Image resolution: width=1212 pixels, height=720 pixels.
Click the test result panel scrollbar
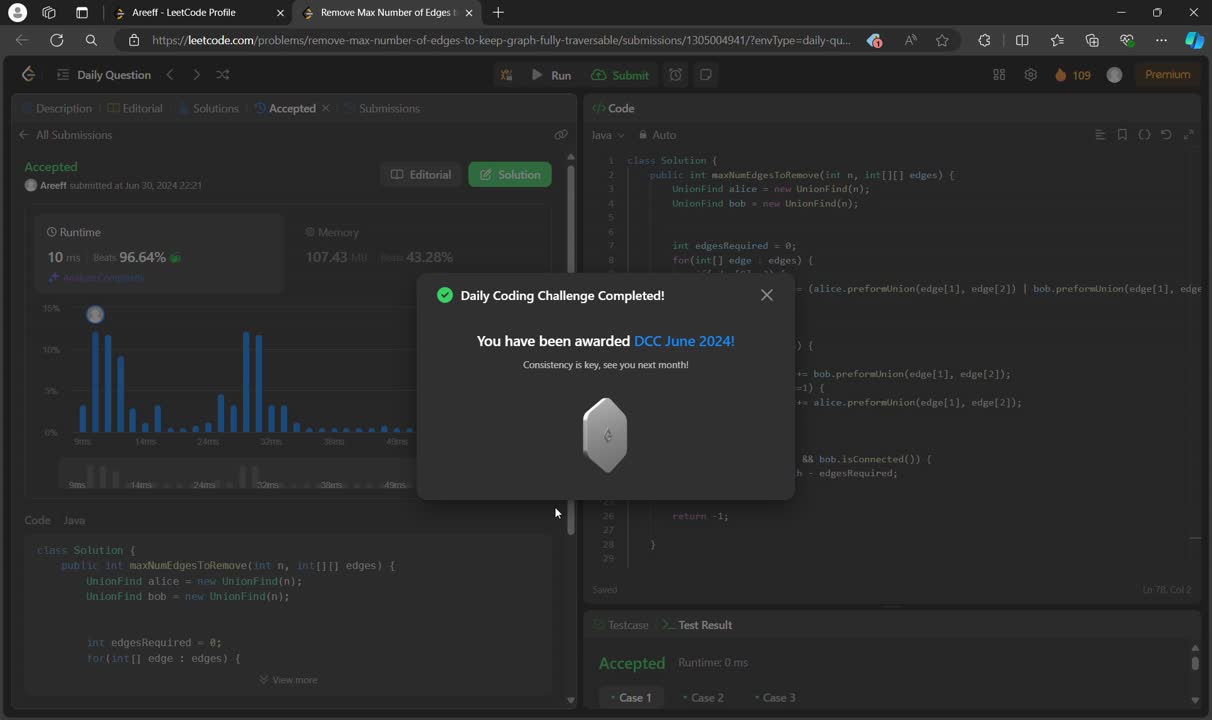pos(1194,662)
